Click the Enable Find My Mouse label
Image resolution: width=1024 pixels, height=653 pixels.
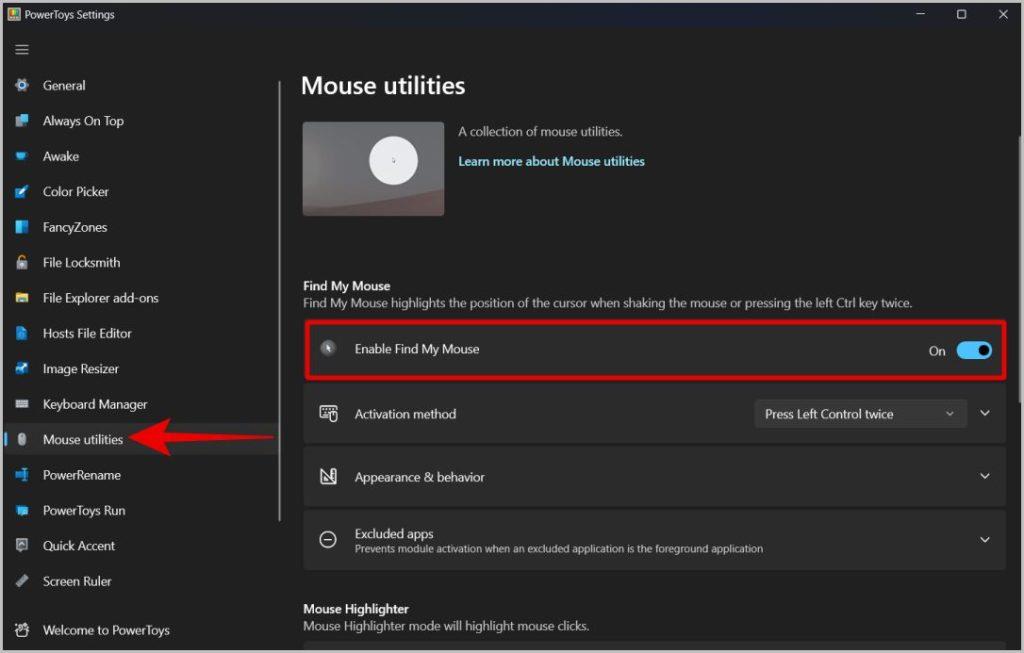[x=417, y=349]
